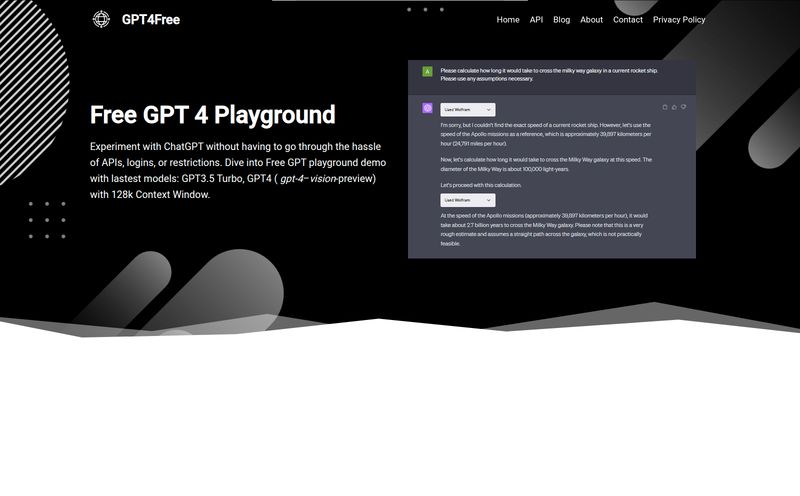Click the user prompt 'Please calculate how long'
Screen dimensions: 800x496
(549, 75)
